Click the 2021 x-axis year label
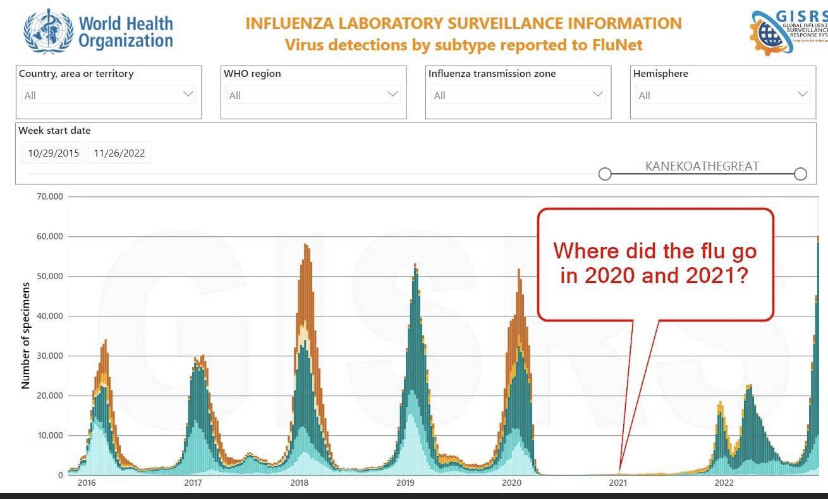Viewport: 828px width, 499px height. (618, 483)
